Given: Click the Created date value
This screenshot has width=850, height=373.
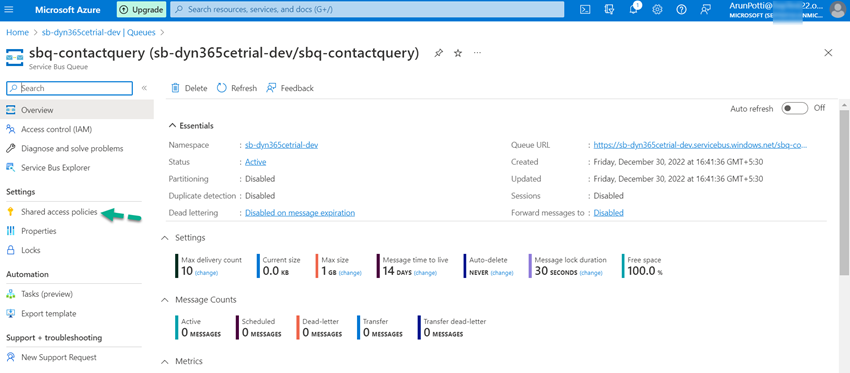Looking at the screenshot, I should [678, 162].
